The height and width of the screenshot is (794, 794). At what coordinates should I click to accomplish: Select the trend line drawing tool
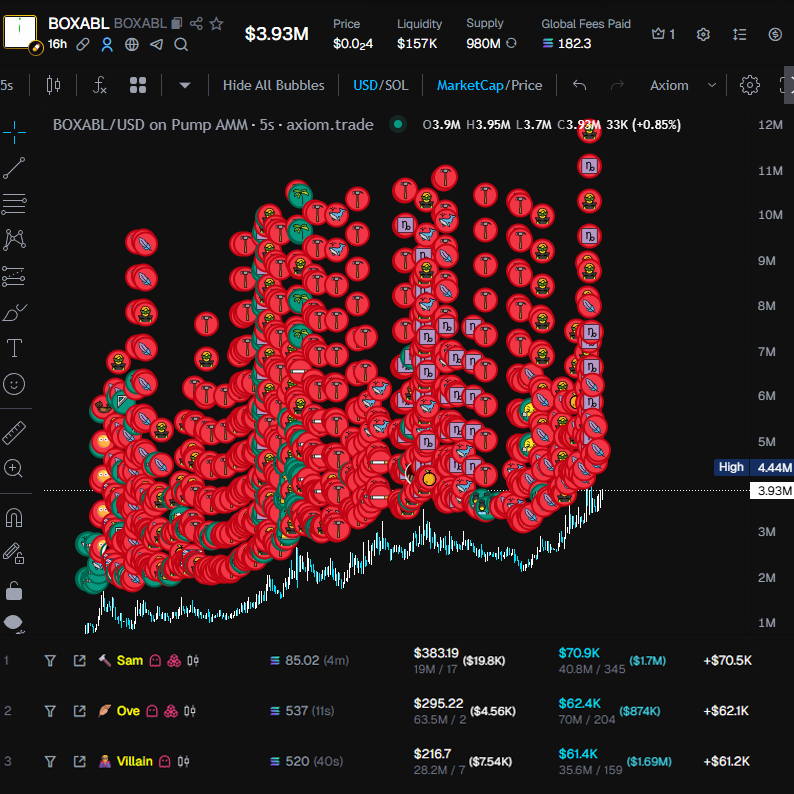(x=14, y=168)
